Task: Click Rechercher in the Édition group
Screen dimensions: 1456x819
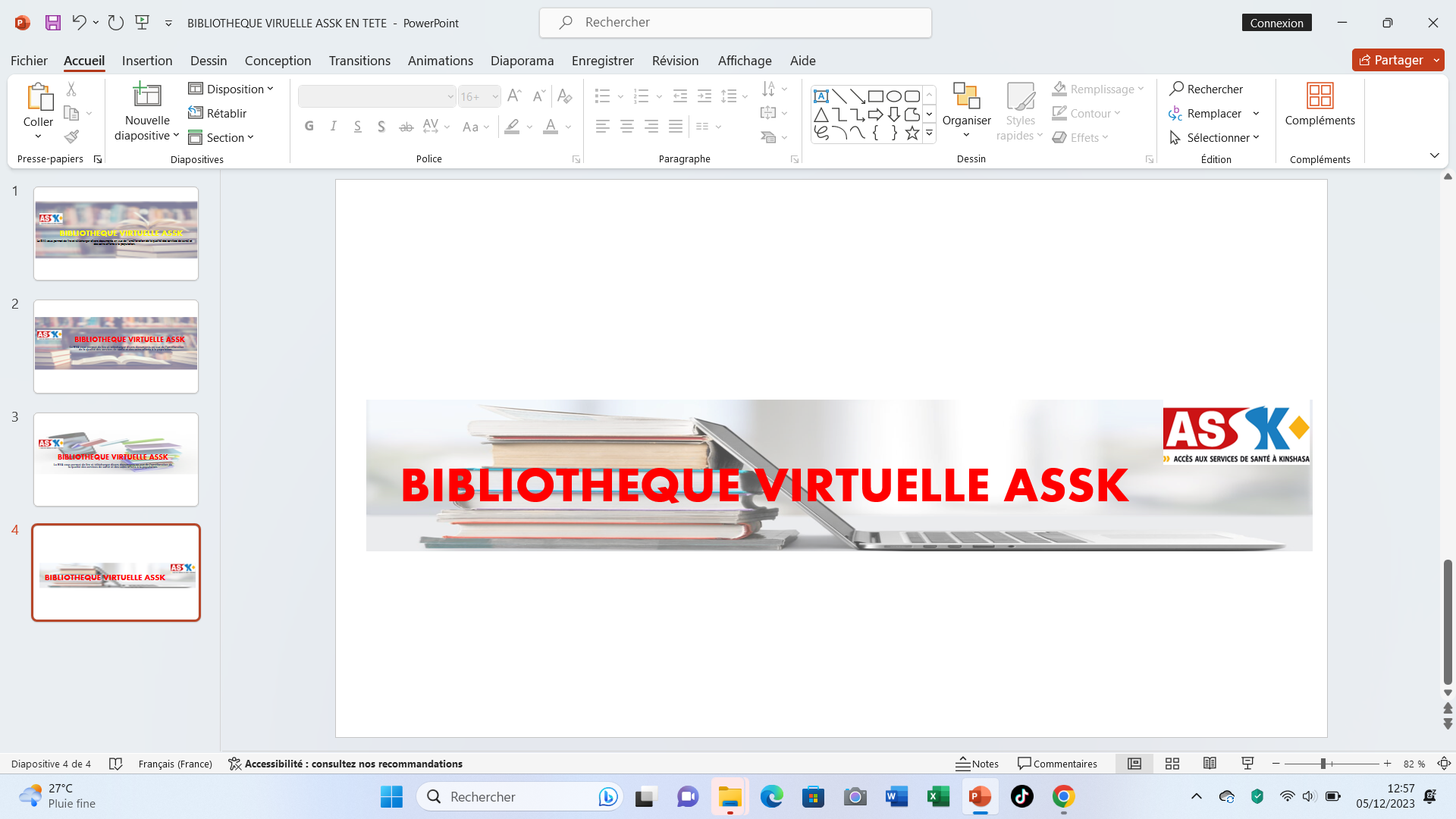Action: 1206,89
